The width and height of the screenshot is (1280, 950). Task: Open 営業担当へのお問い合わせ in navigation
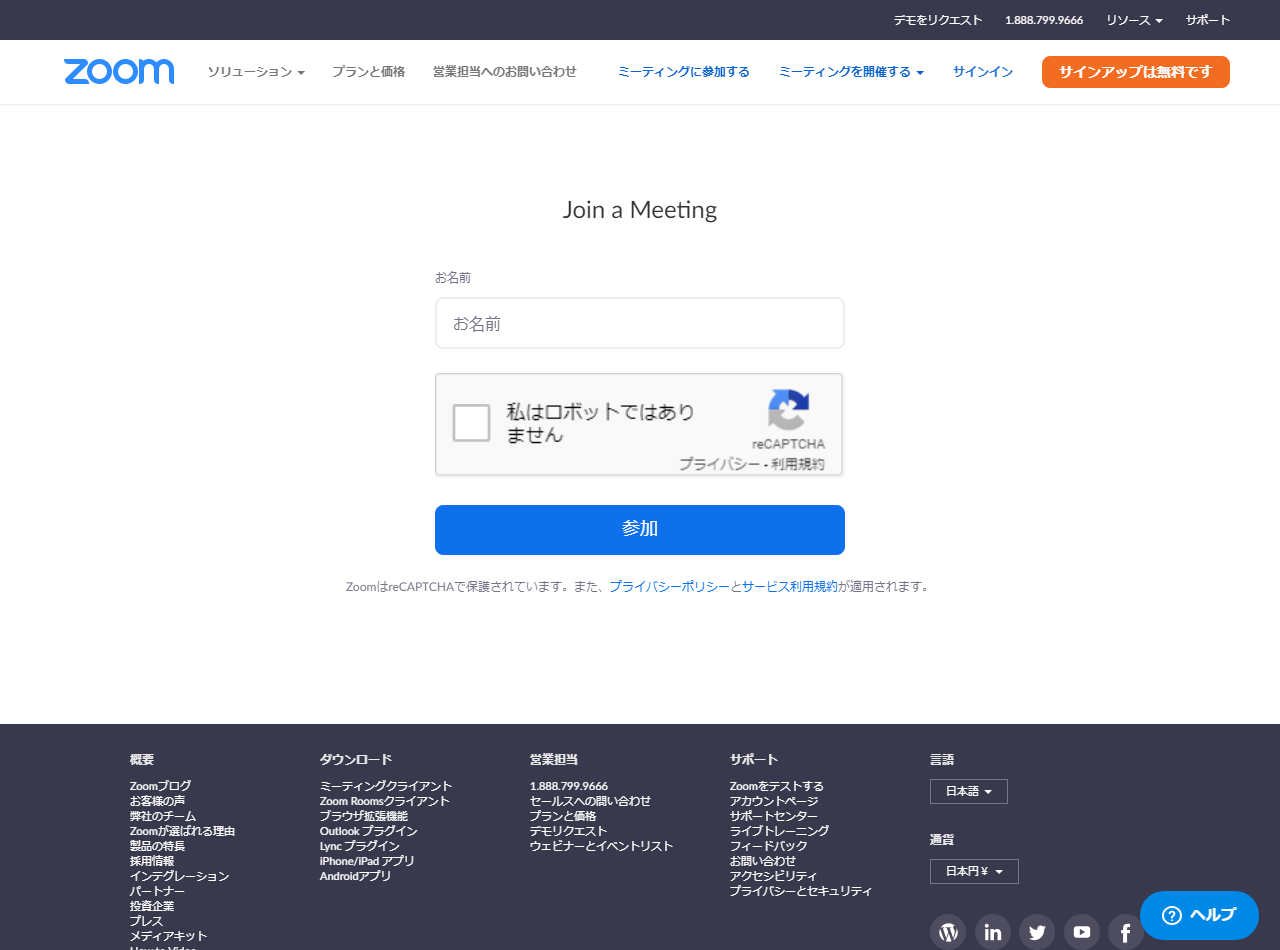(505, 72)
